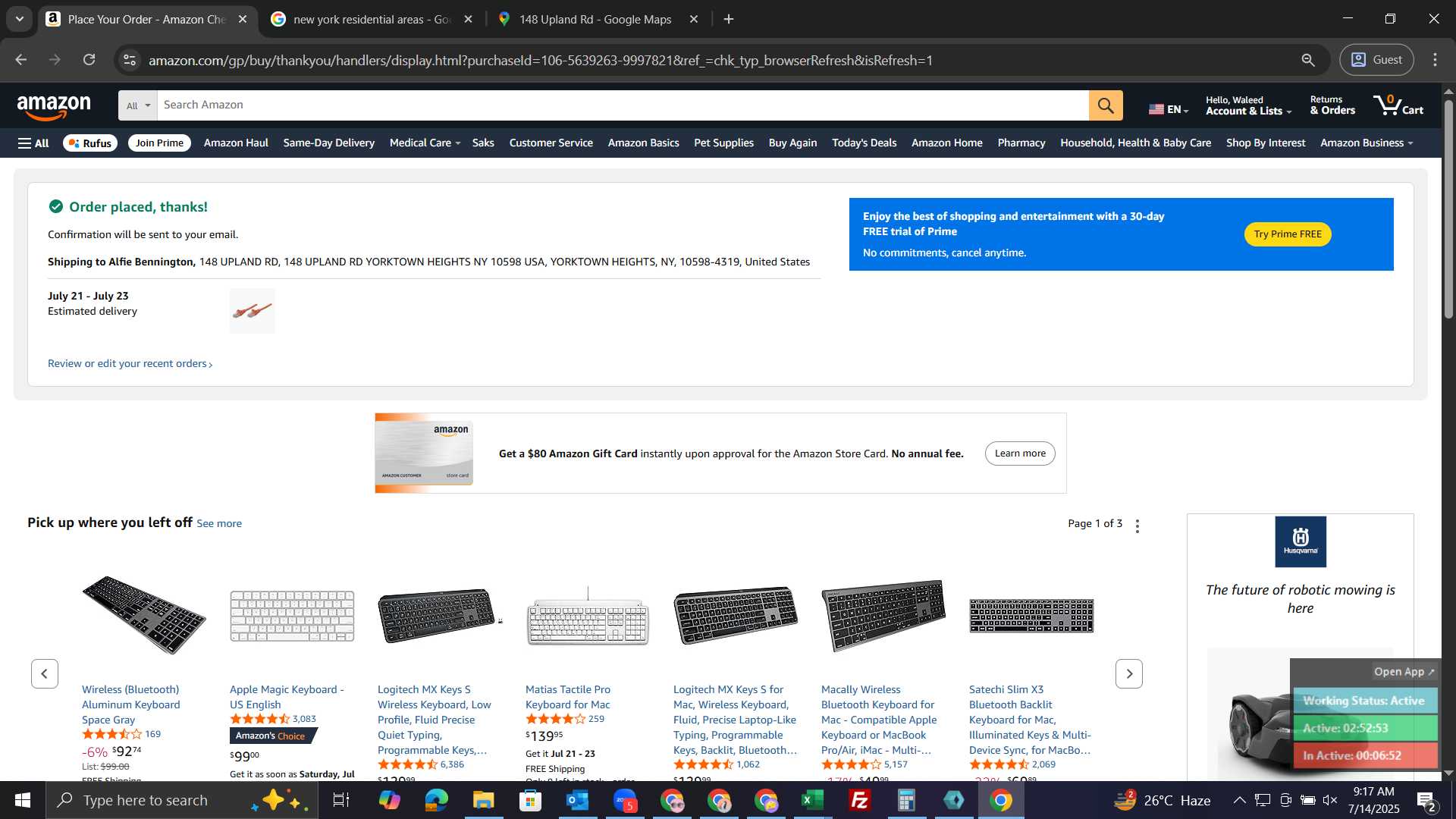This screenshot has height=819, width=1456.
Task: Open Apple Magic Keyboard product link
Action: pyautogui.click(x=287, y=697)
